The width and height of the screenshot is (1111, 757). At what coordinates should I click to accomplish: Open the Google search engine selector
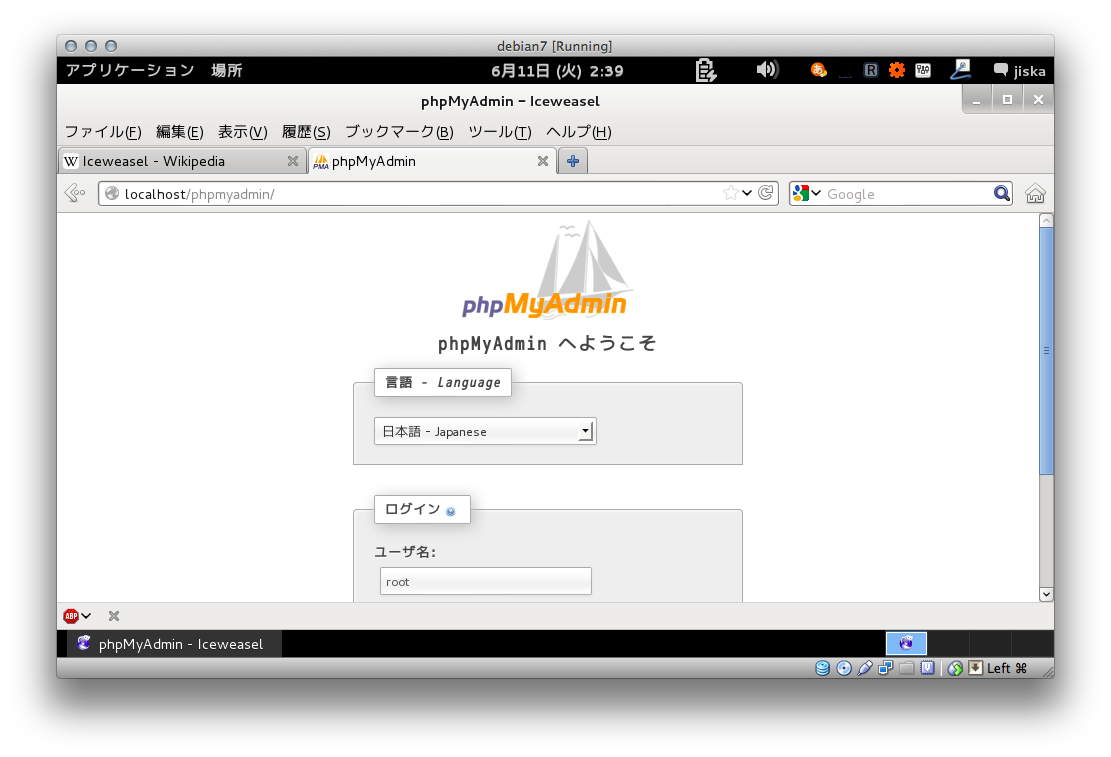806,193
